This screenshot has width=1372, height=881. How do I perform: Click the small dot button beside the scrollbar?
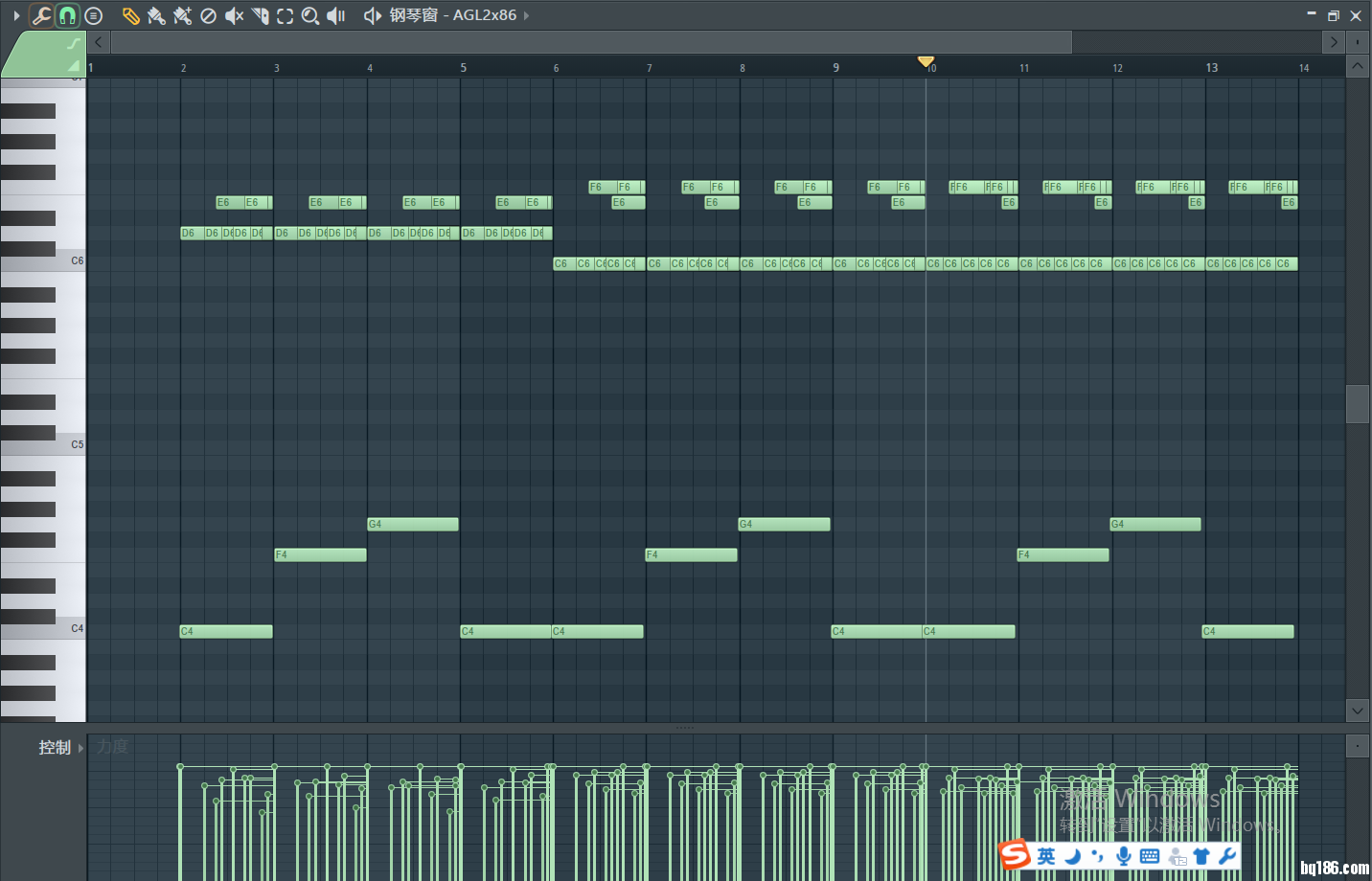click(x=1358, y=42)
